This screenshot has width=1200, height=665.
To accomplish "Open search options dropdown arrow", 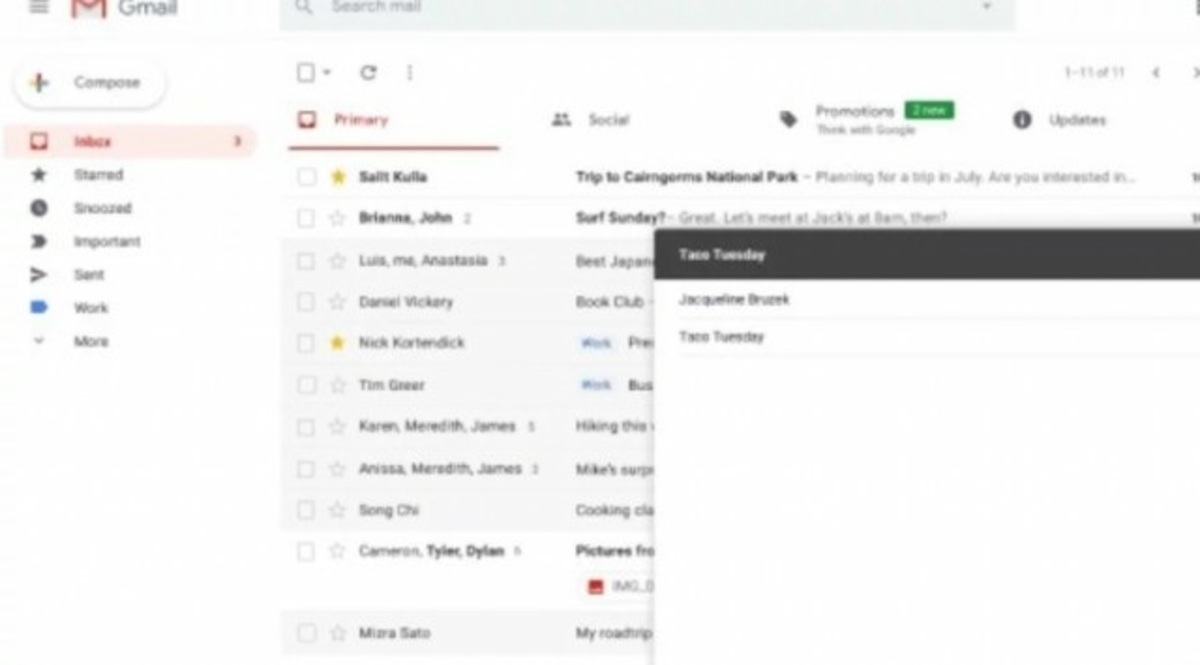I will (x=987, y=6).
